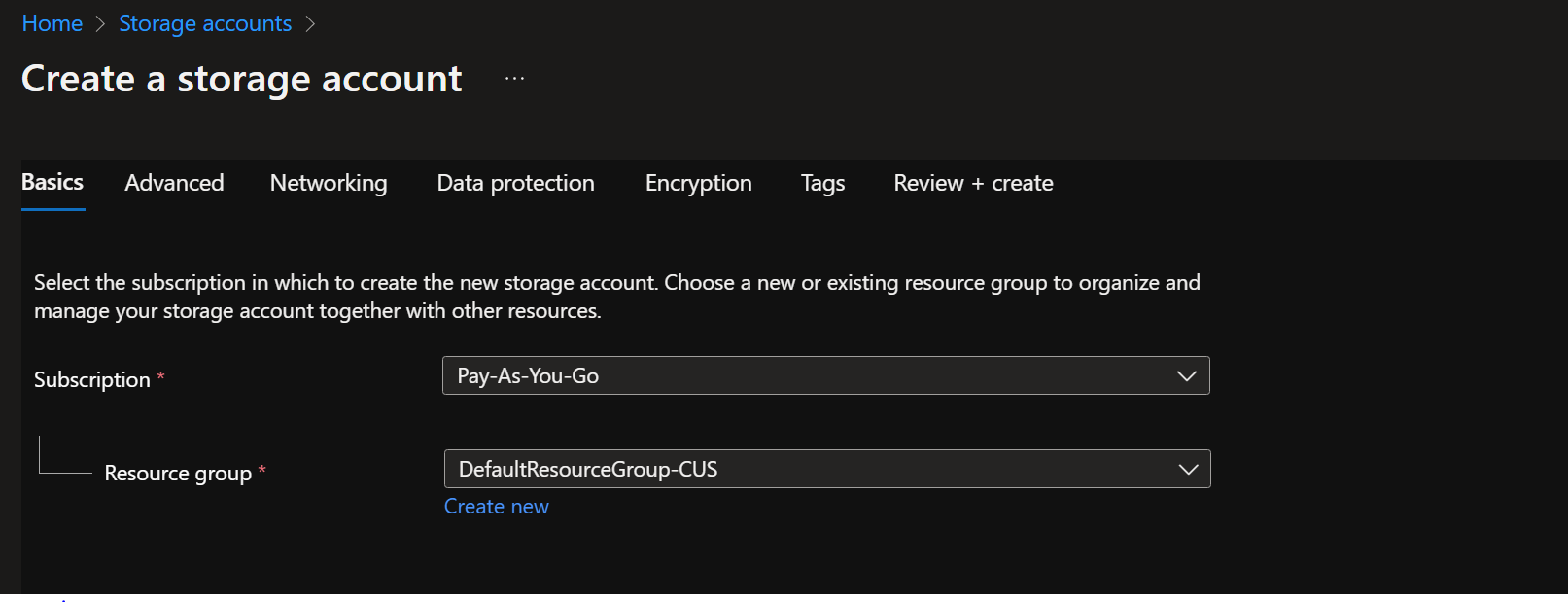Click breadcrumb separator arrow after Home
The height and width of the screenshot is (602, 1568).
pyautogui.click(x=100, y=24)
